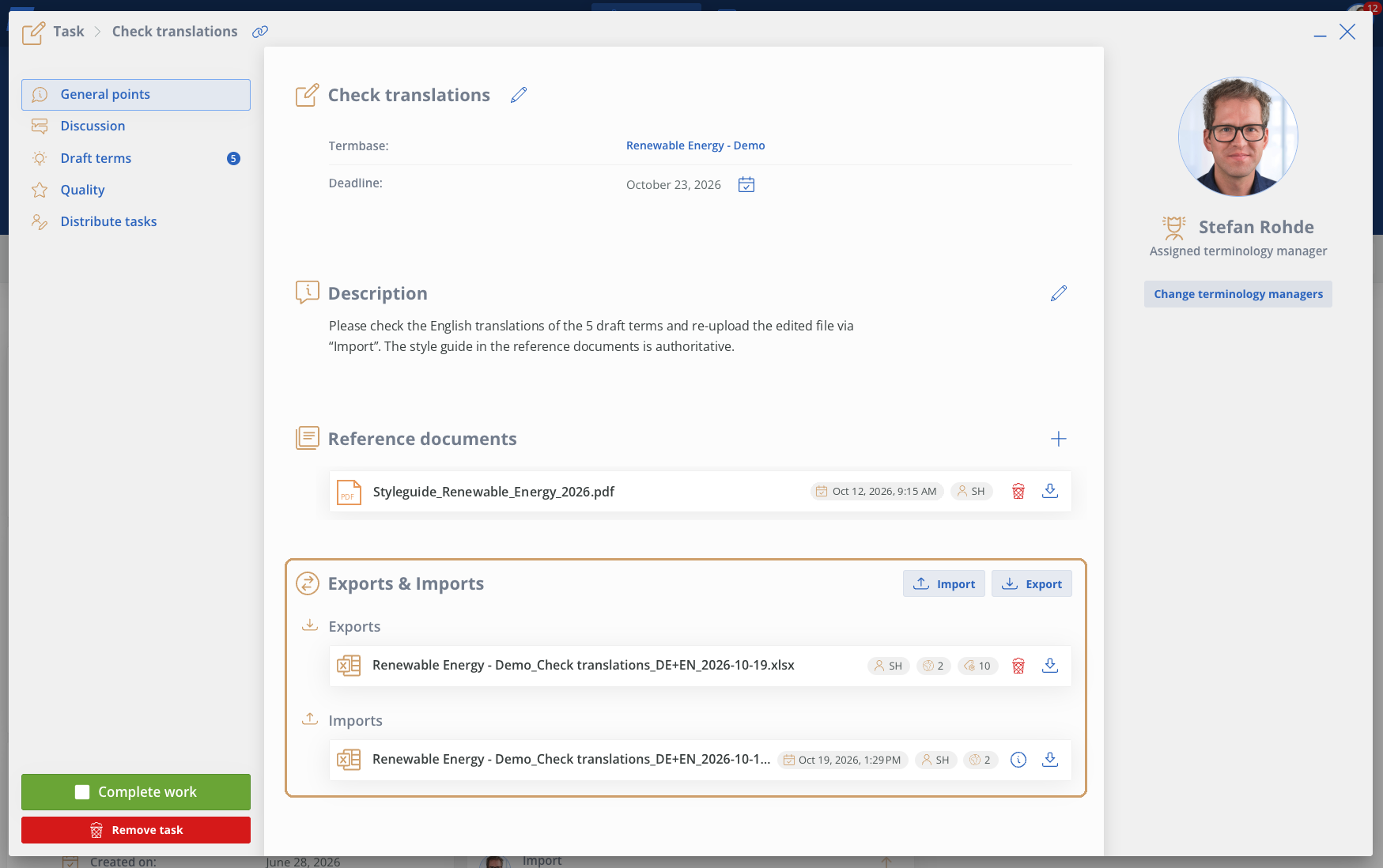Open Renewable Energy - Demo termbase link
The image size is (1383, 868).
click(x=696, y=145)
